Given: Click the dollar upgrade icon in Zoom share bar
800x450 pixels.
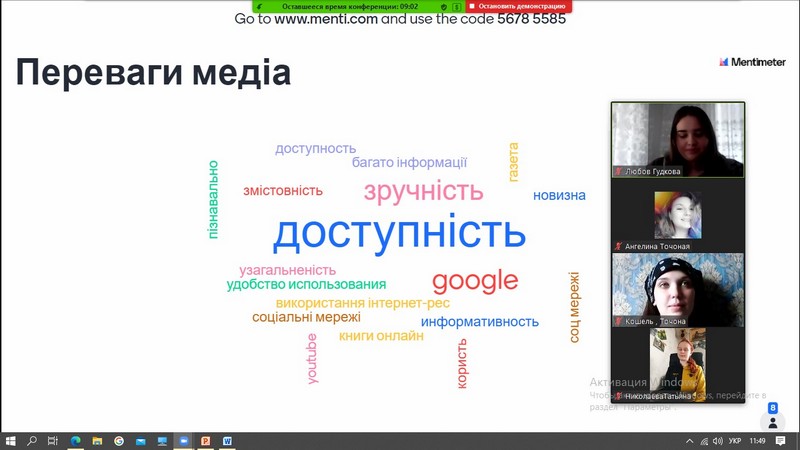Looking at the screenshot, I should click(x=457, y=7).
